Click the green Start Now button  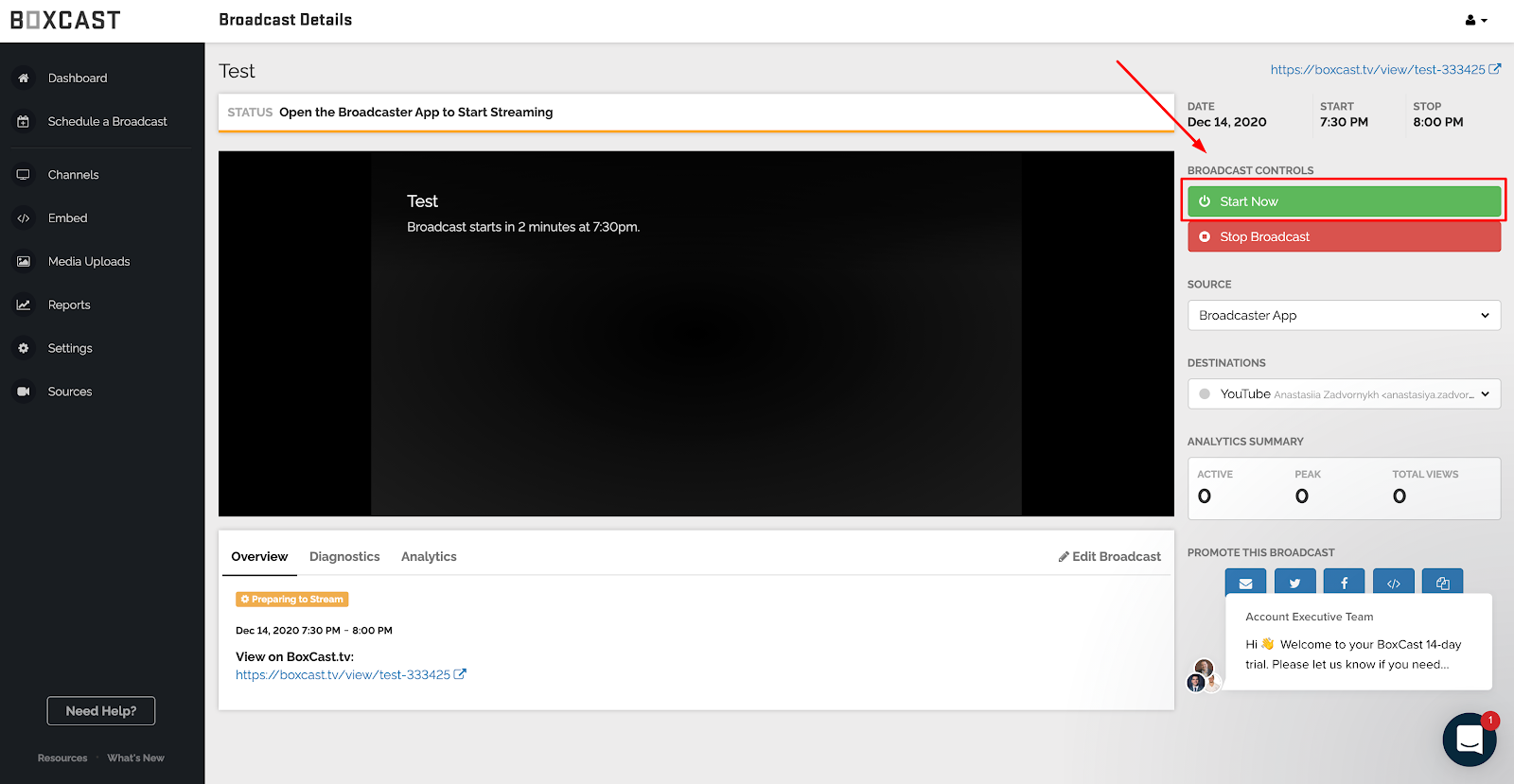[1344, 201]
